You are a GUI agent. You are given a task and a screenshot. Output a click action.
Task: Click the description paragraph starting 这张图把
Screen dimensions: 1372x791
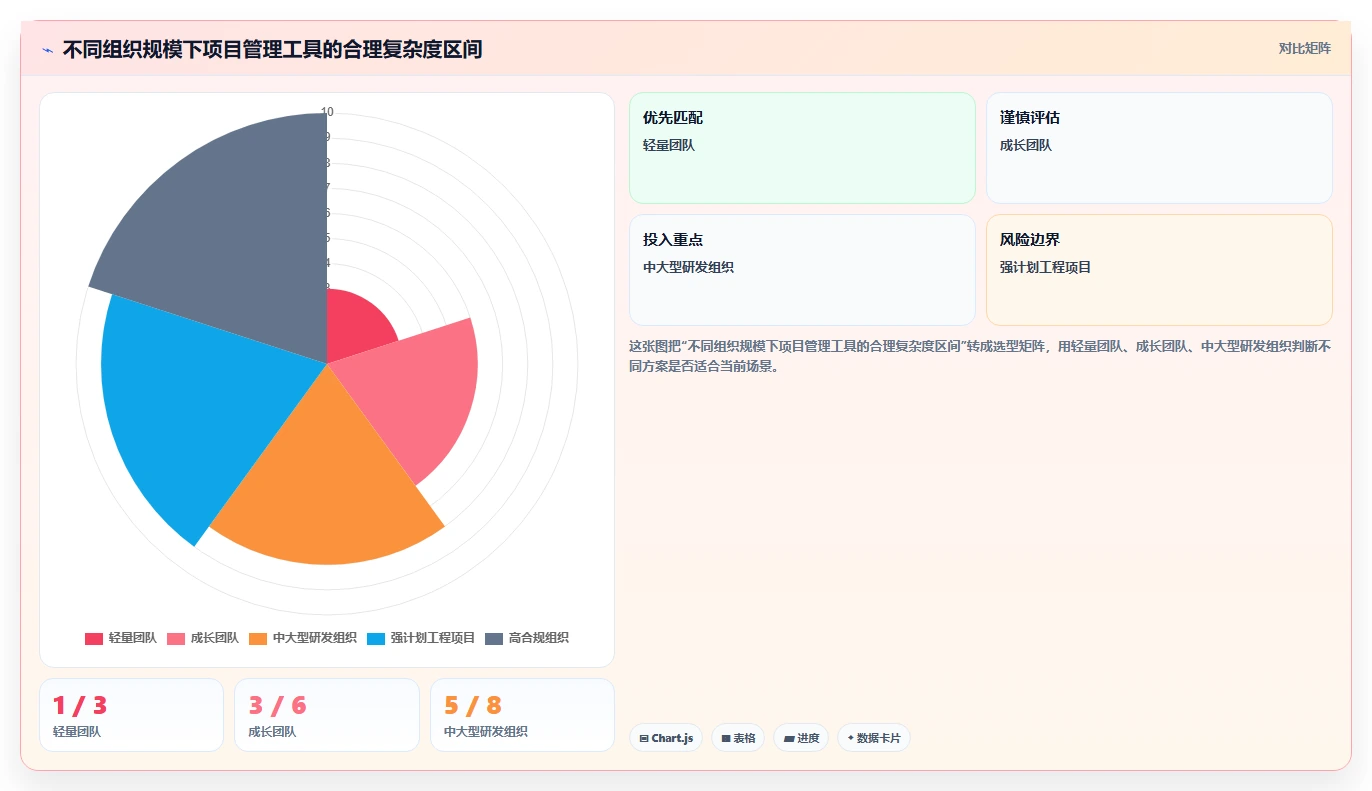coord(980,356)
